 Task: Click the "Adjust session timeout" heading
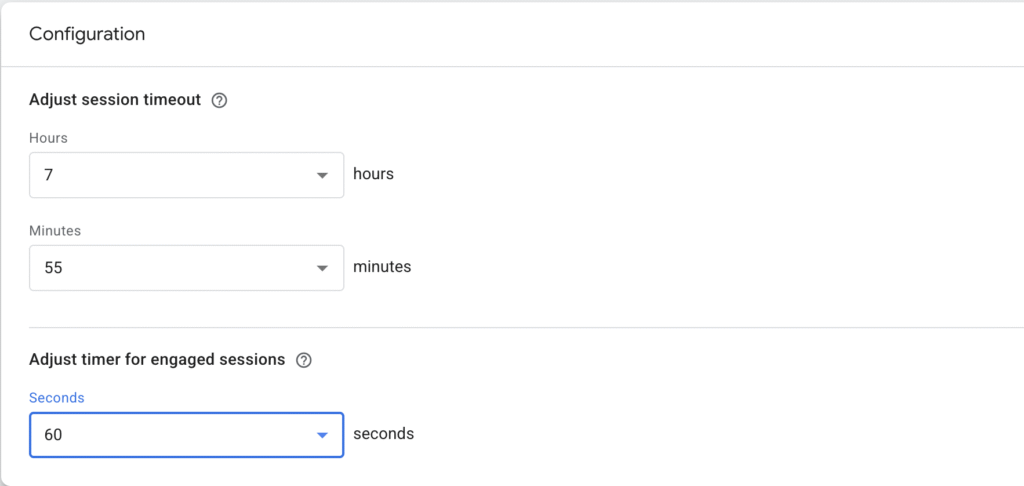pos(115,100)
